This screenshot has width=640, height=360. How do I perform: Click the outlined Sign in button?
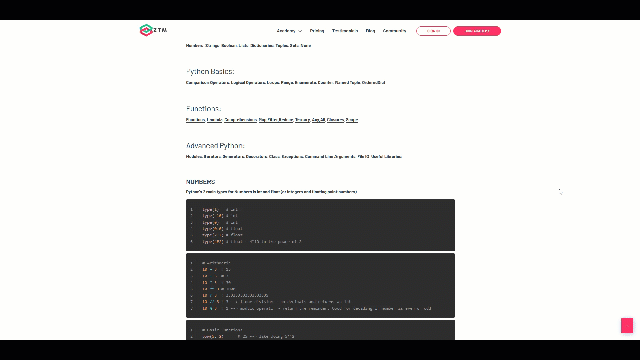point(433,31)
